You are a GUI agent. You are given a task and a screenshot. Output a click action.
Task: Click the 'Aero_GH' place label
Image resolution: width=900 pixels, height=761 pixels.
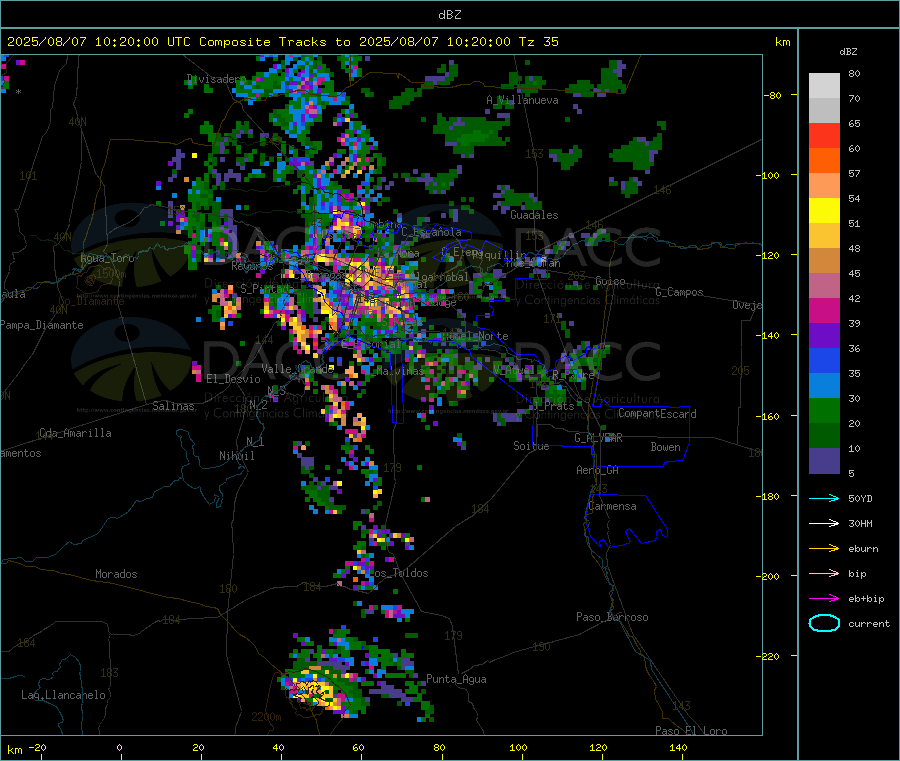(x=598, y=470)
